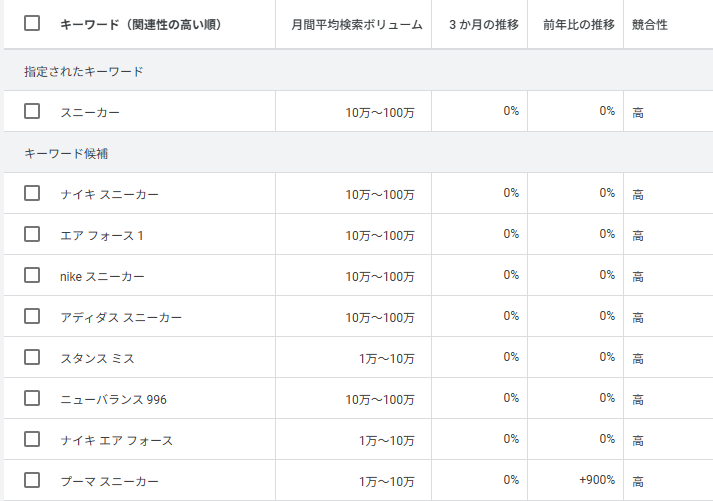Tick the select-all checkbox in header
The image size is (713, 501).
pyautogui.click(x=32, y=23)
